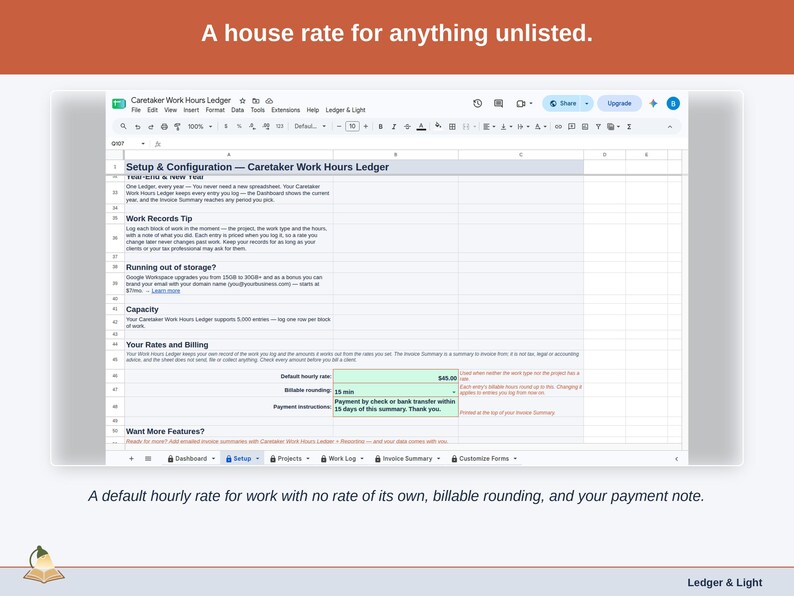Open the Insert menu
794x596 pixels.
point(191,110)
